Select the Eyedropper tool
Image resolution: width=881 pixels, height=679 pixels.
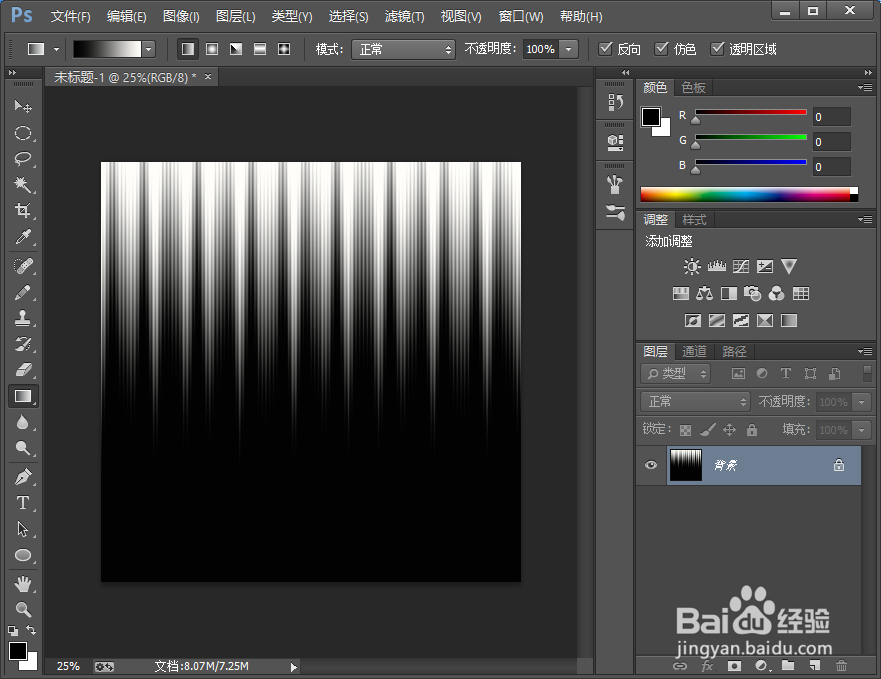tap(23, 237)
